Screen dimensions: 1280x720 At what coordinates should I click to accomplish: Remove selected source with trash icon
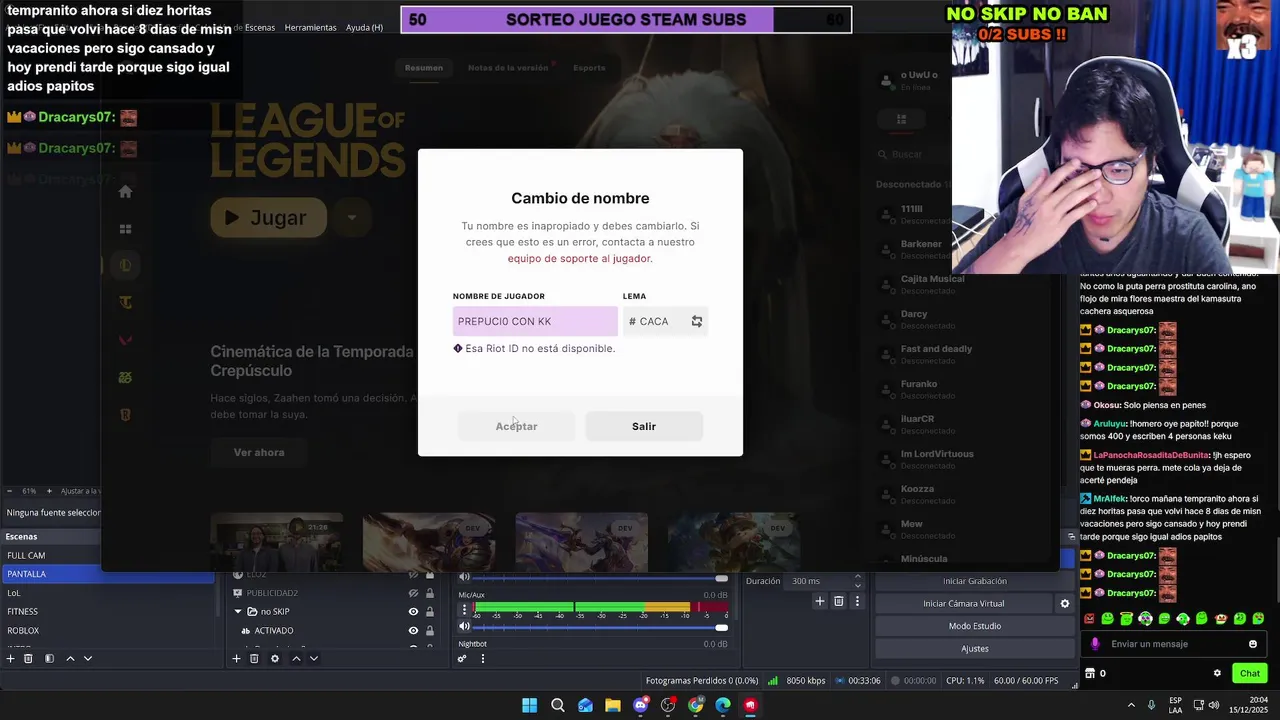(254, 658)
